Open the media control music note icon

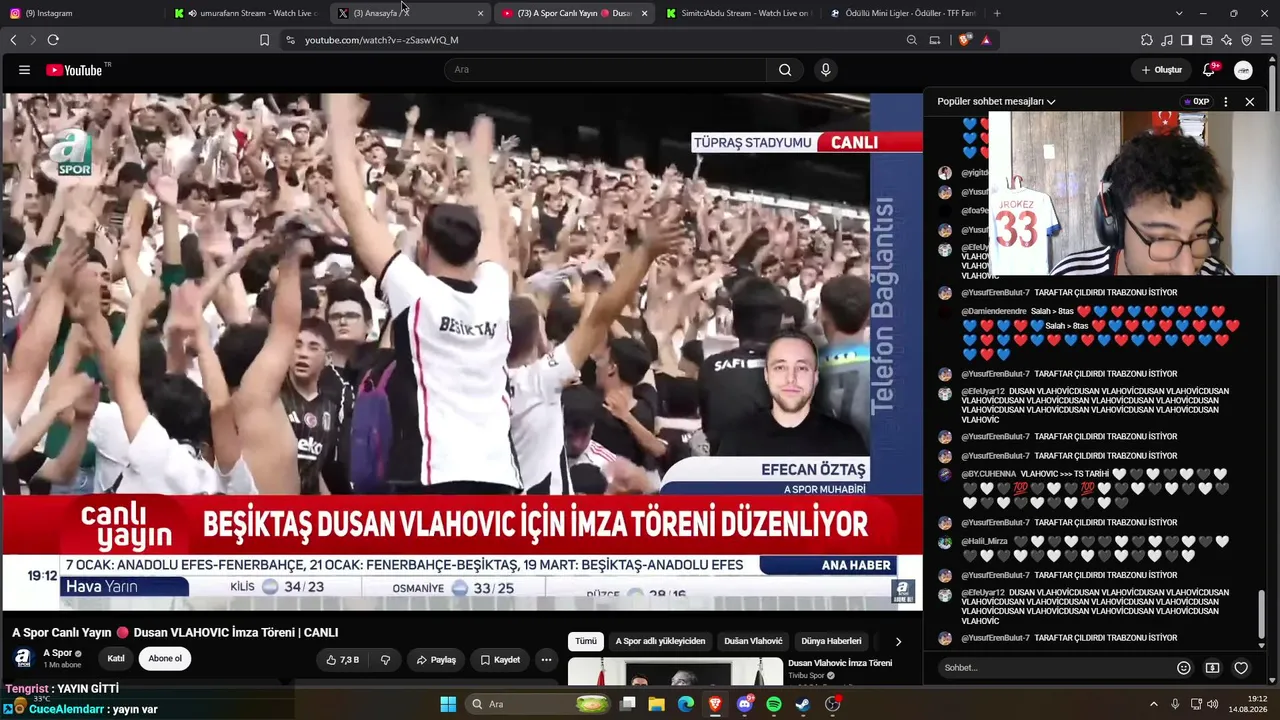click(x=1167, y=40)
